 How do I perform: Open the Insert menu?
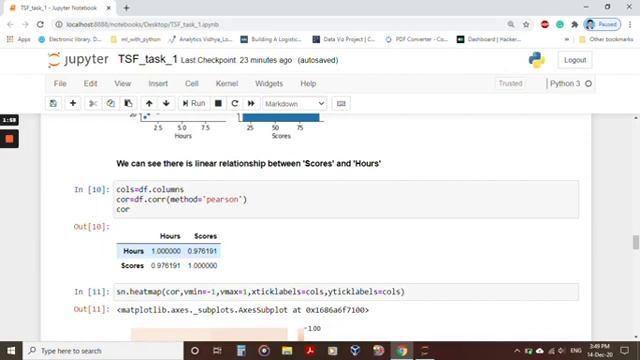pos(158,84)
